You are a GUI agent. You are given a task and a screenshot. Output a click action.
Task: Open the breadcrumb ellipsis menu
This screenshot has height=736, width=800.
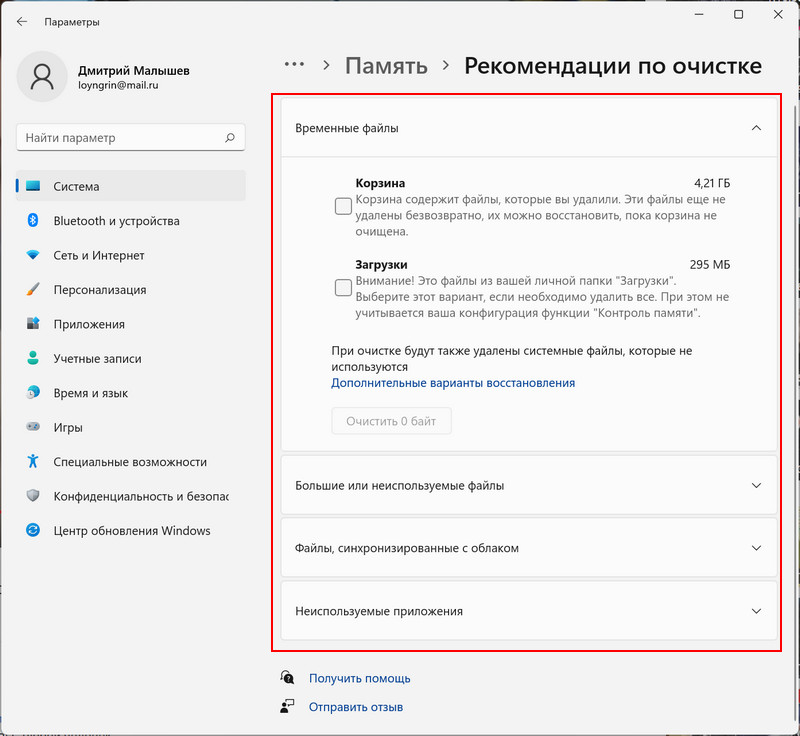click(x=293, y=64)
